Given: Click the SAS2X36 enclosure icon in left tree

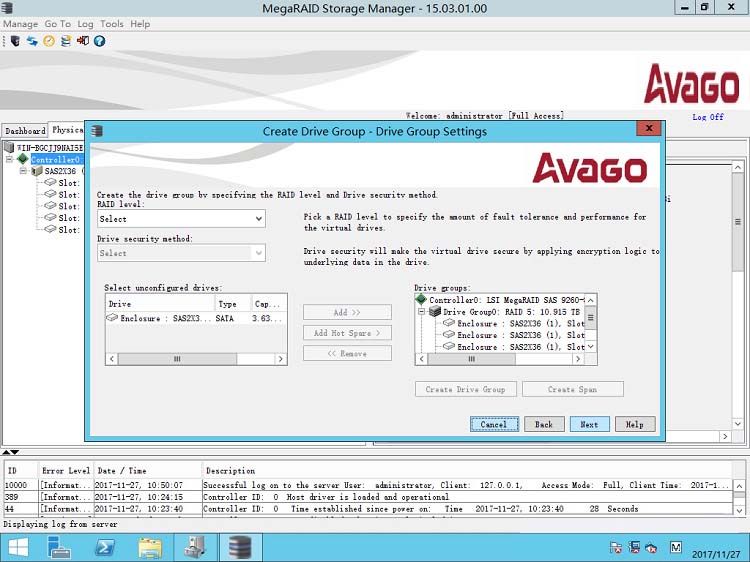Looking at the screenshot, I should tap(37, 171).
